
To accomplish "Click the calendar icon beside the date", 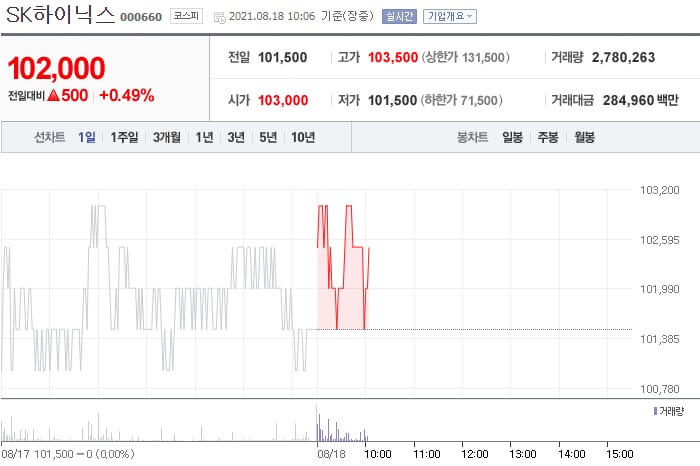I will [220, 17].
